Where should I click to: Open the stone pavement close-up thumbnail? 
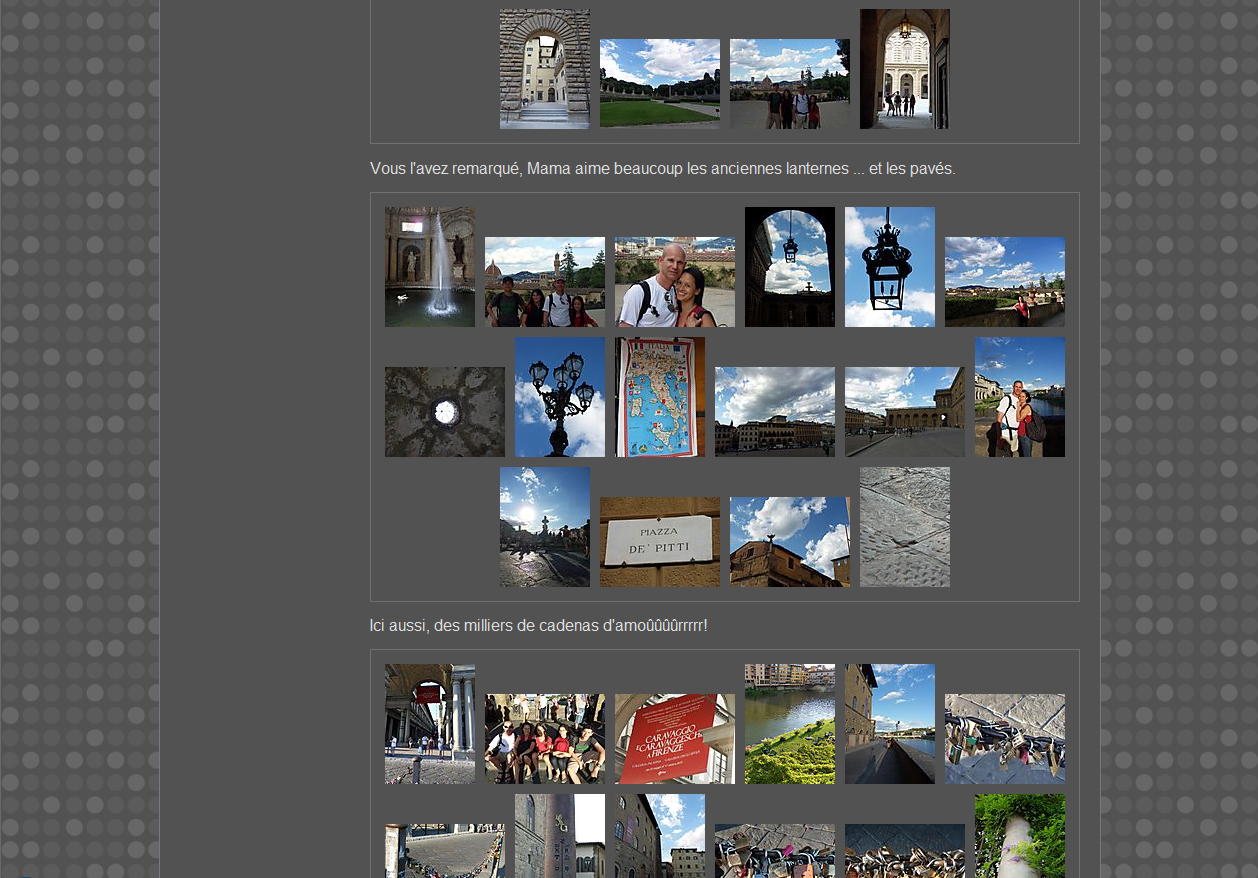coord(904,527)
